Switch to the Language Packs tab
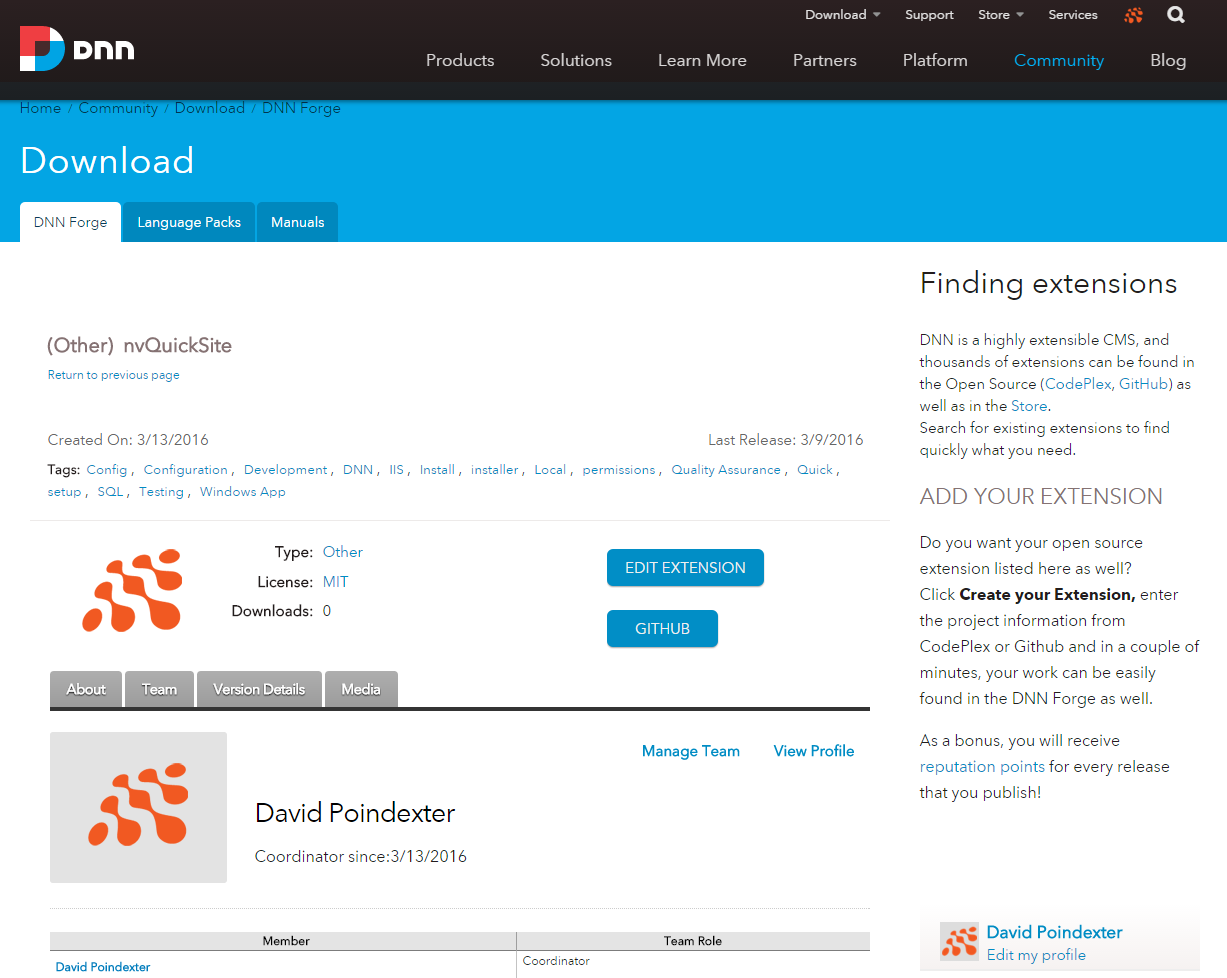 coord(189,222)
